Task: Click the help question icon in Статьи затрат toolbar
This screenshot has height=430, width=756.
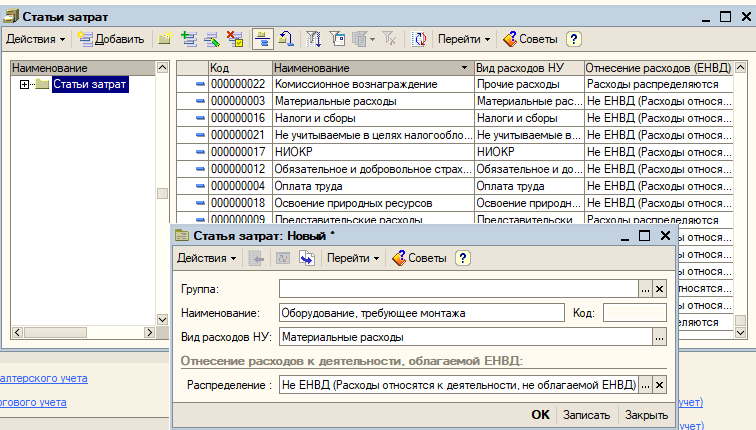Action: 573,39
